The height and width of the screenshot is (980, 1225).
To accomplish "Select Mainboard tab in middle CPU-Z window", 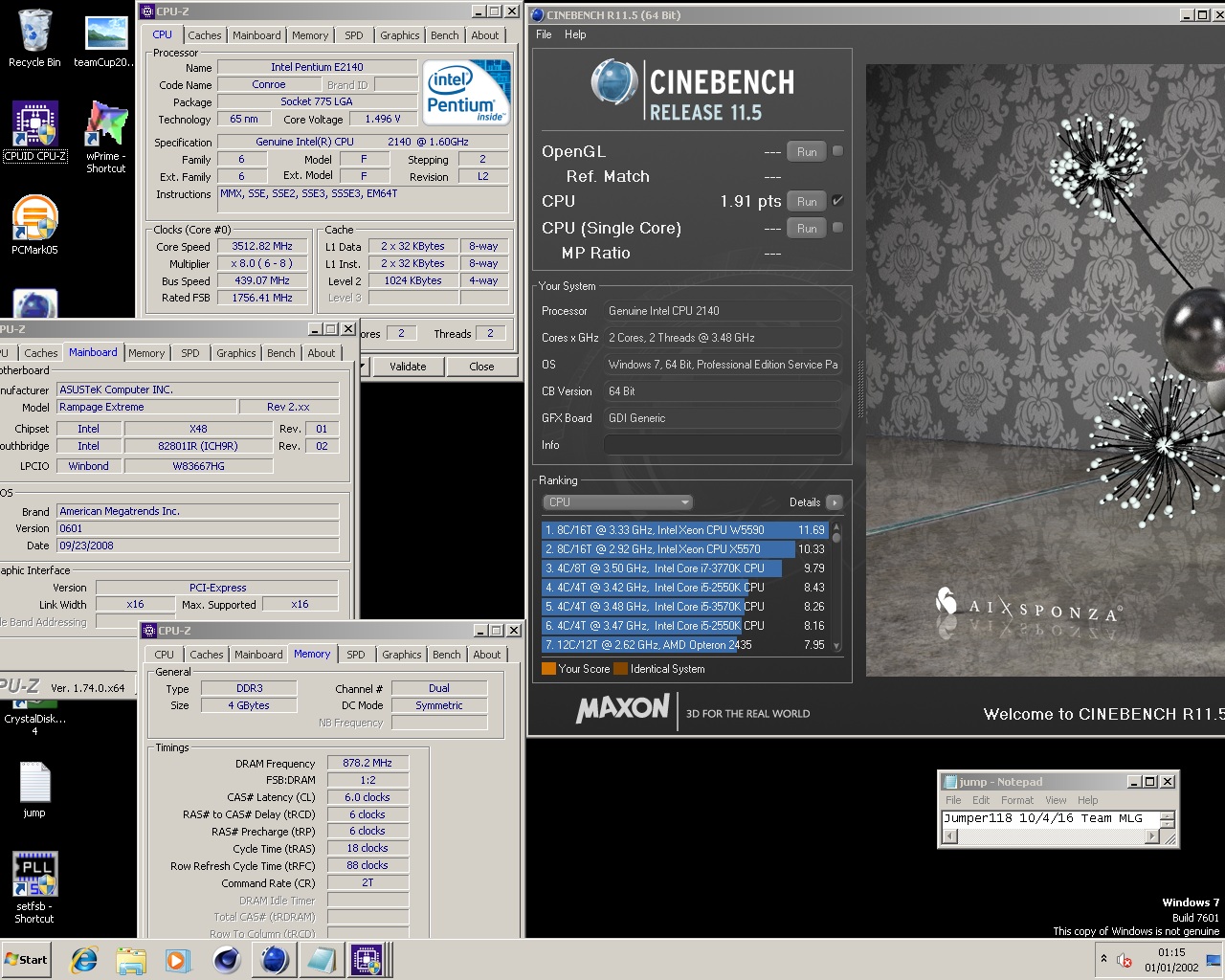I will [93, 352].
